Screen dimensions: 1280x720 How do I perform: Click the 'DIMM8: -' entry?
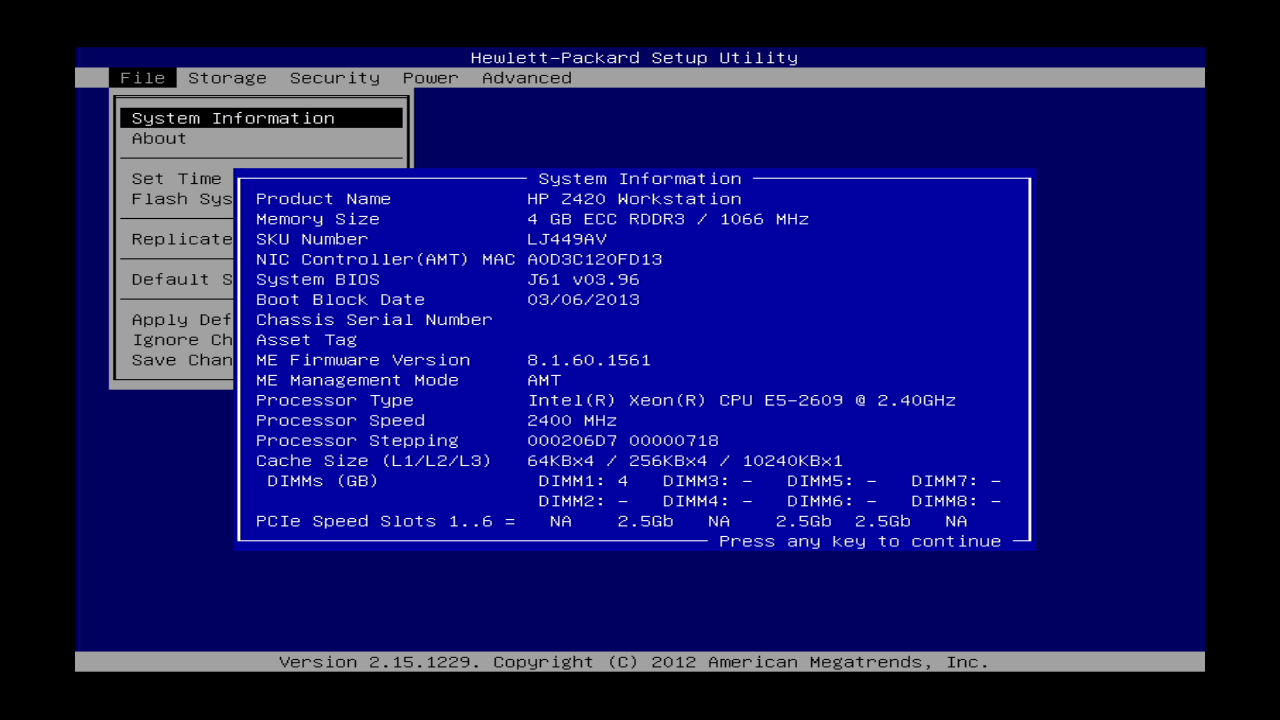pos(956,501)
